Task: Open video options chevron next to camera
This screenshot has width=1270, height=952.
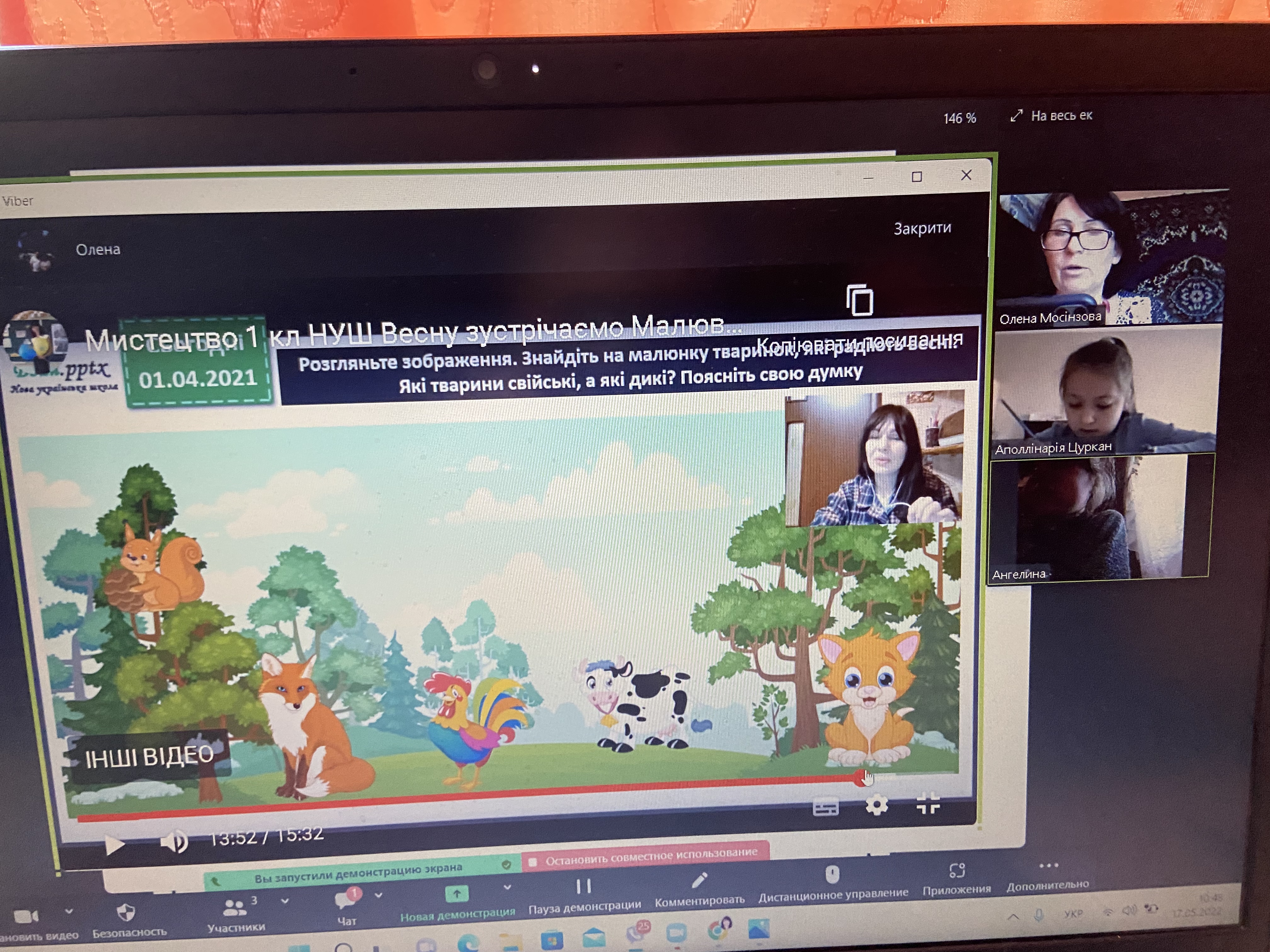Action: 69,911
